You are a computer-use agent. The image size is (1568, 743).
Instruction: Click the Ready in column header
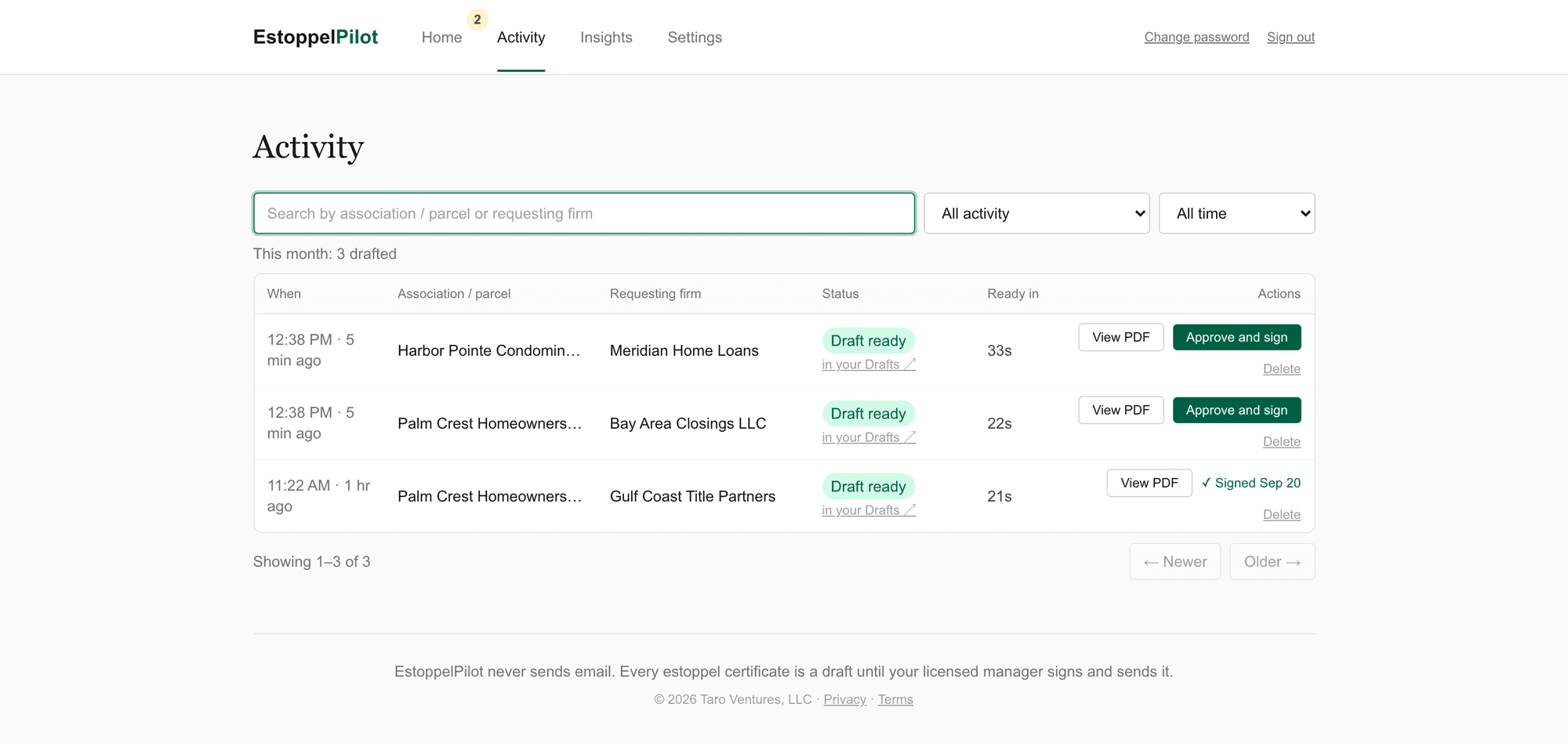tap(1013, 293)
